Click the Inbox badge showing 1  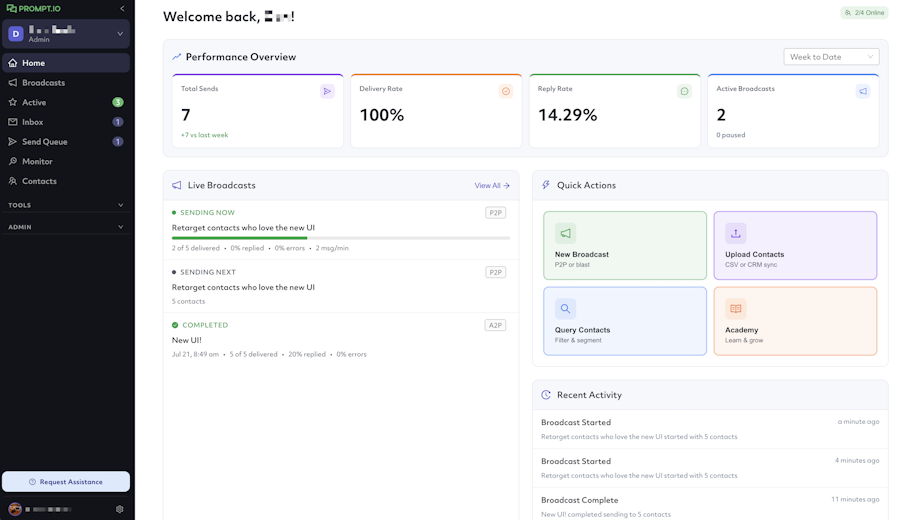click(x=118, y=122)
